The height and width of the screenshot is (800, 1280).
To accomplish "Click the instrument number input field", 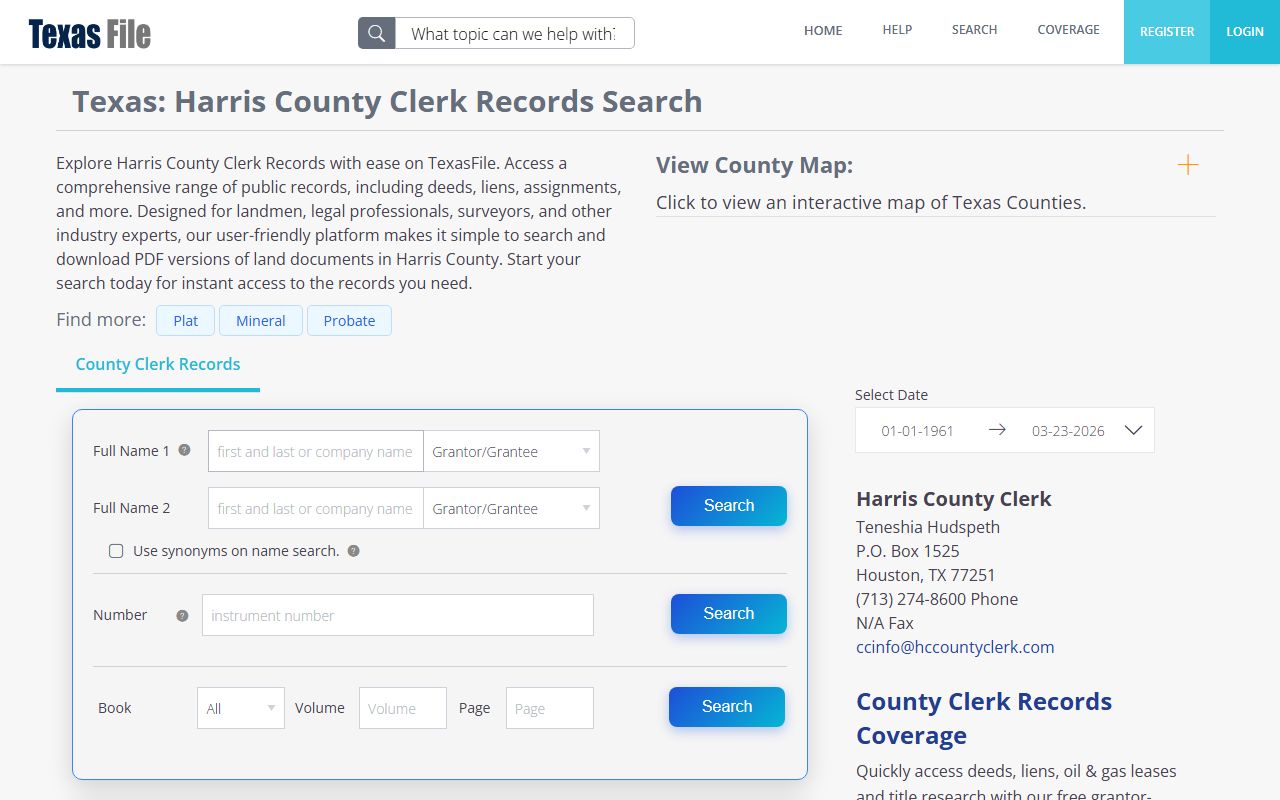I will [x=398, y=615].
